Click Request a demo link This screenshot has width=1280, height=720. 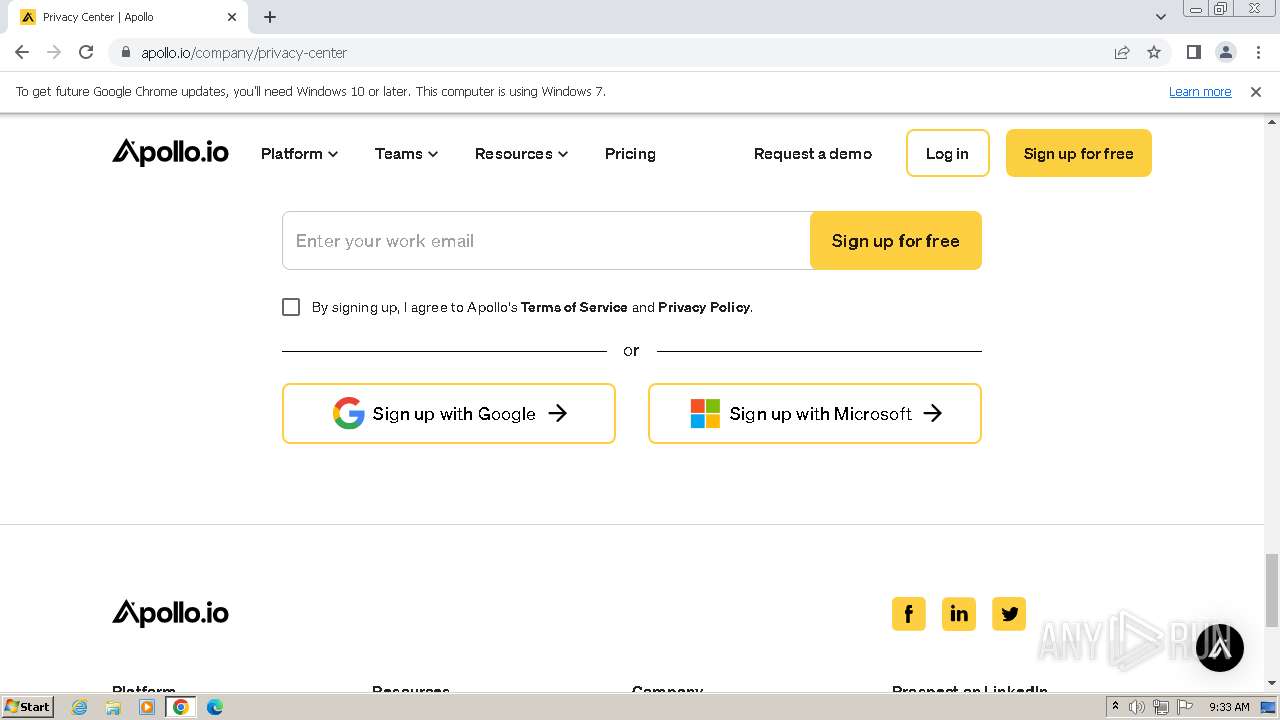pyautogui.click(x=813, y=153)
